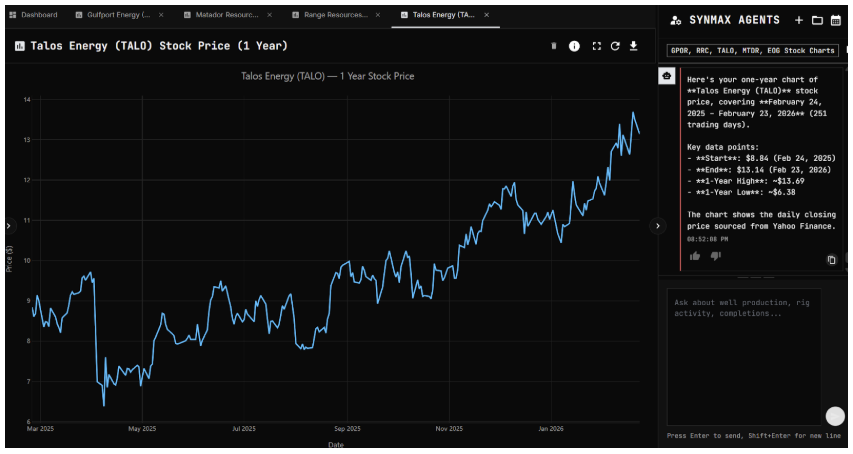This screenshot has width=853, height=454.
Task: Start a new agent chat with plus icon
Action: tap(798, 20)
